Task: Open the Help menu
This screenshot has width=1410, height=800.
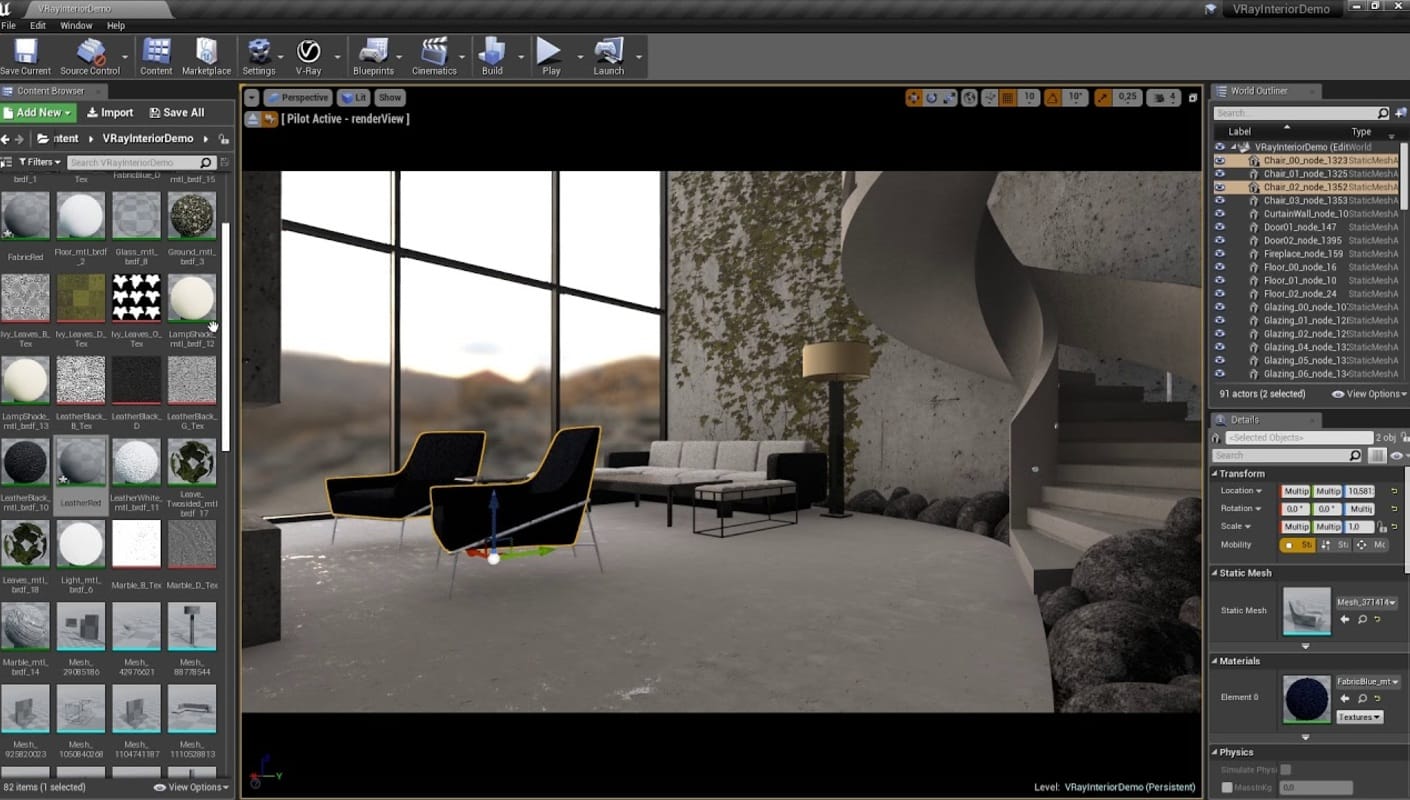Action: [116, 25]
